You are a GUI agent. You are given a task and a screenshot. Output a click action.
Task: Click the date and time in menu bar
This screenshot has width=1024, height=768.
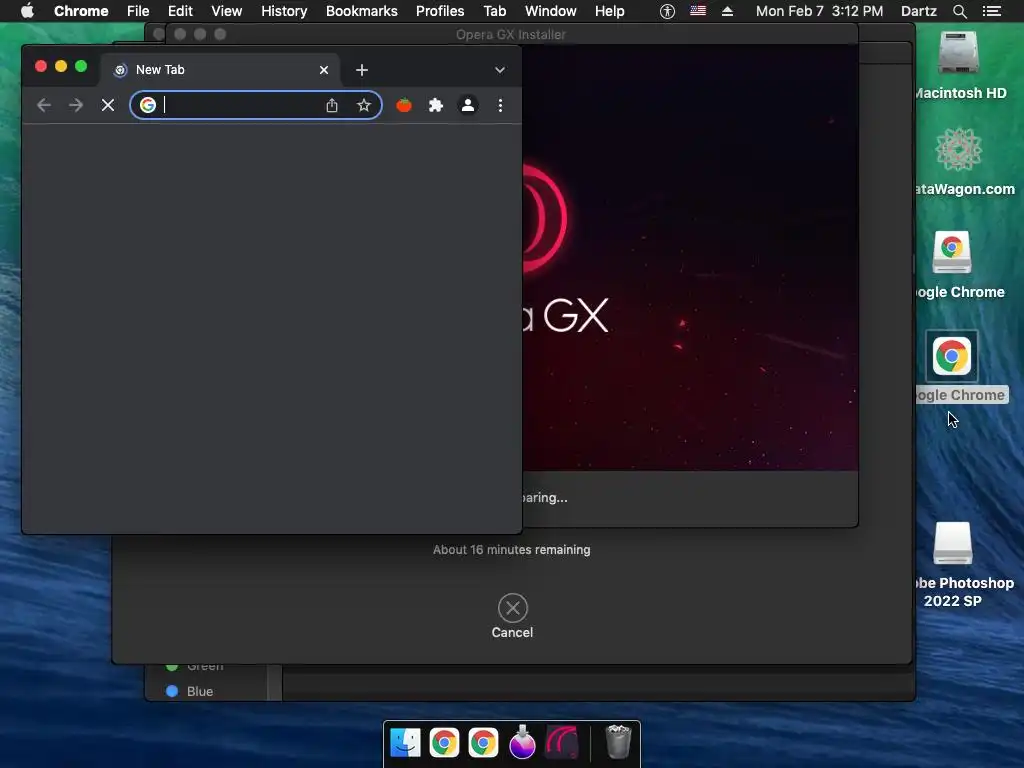tap(820, 11)
